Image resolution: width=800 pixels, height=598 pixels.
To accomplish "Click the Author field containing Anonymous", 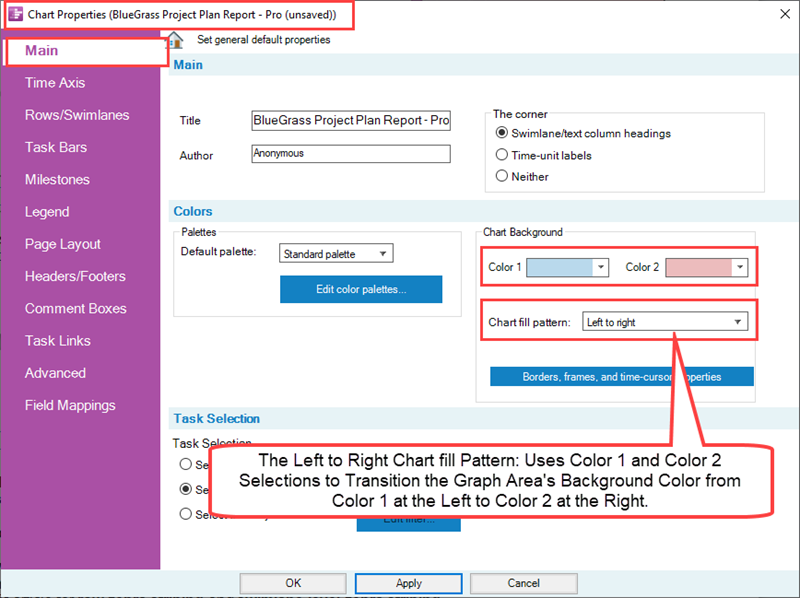I will (351, 154).
